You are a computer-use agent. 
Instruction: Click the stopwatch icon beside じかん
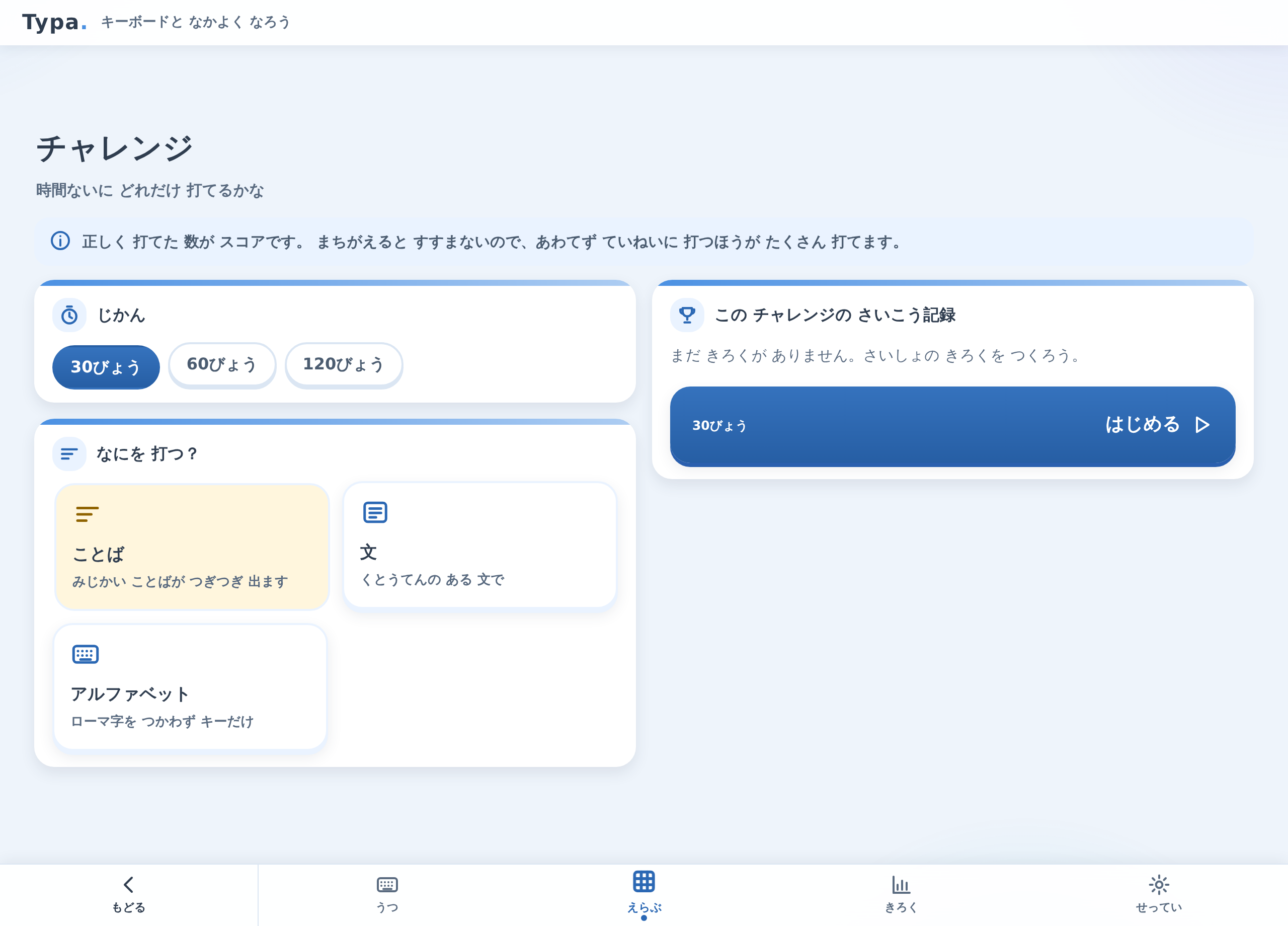(x=69, y=315)
